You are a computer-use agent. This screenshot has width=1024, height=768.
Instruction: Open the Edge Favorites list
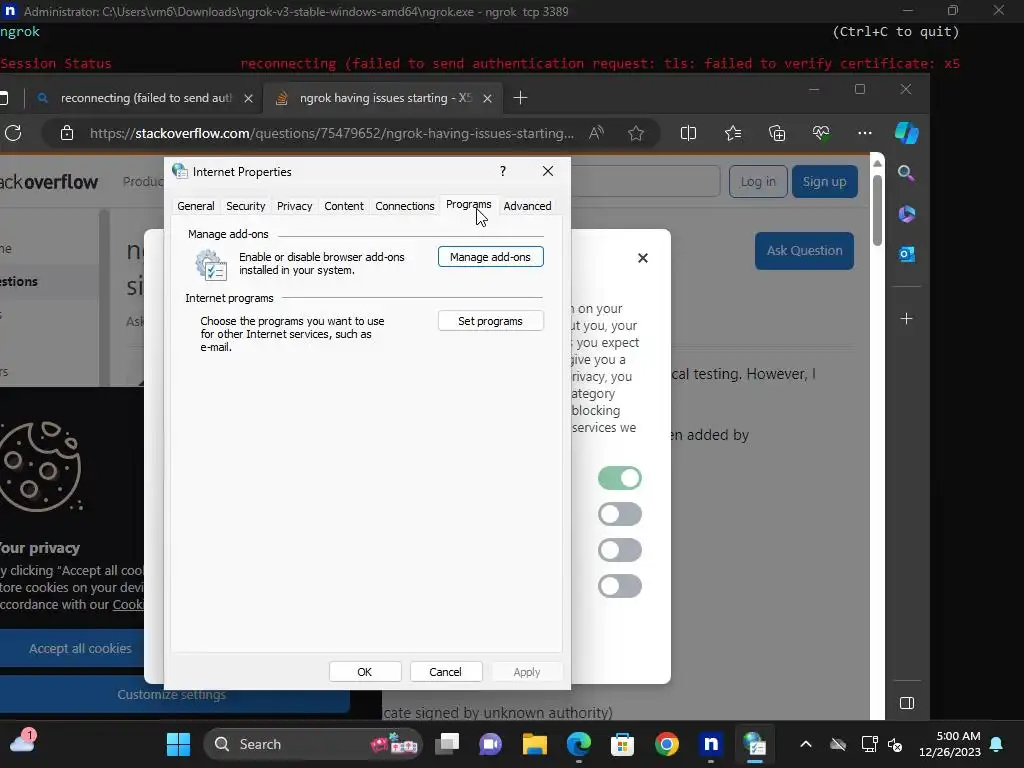point(733,133)
